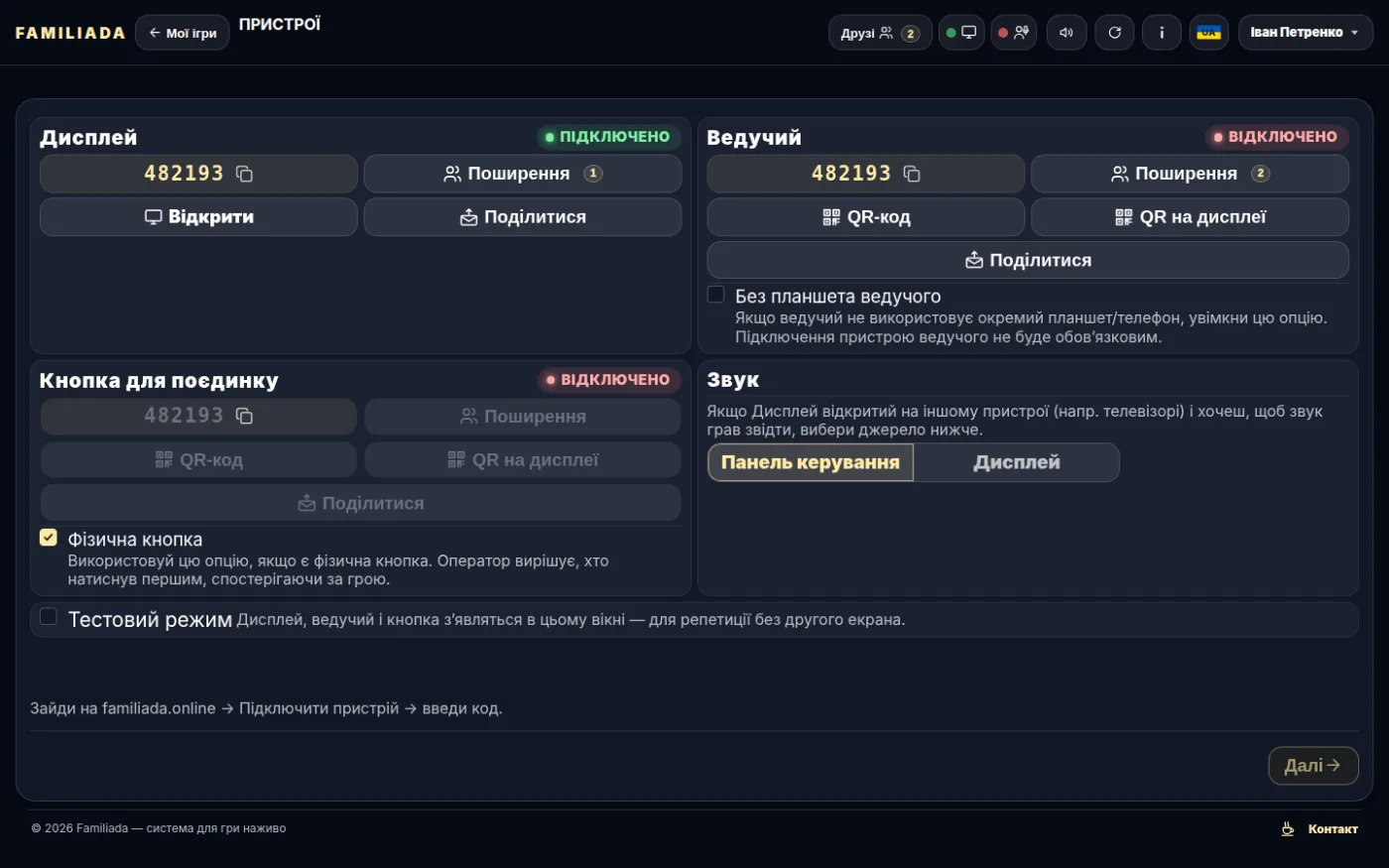
Task: Open the Іван Петренко user dropdown
Action: point(1306,33)
